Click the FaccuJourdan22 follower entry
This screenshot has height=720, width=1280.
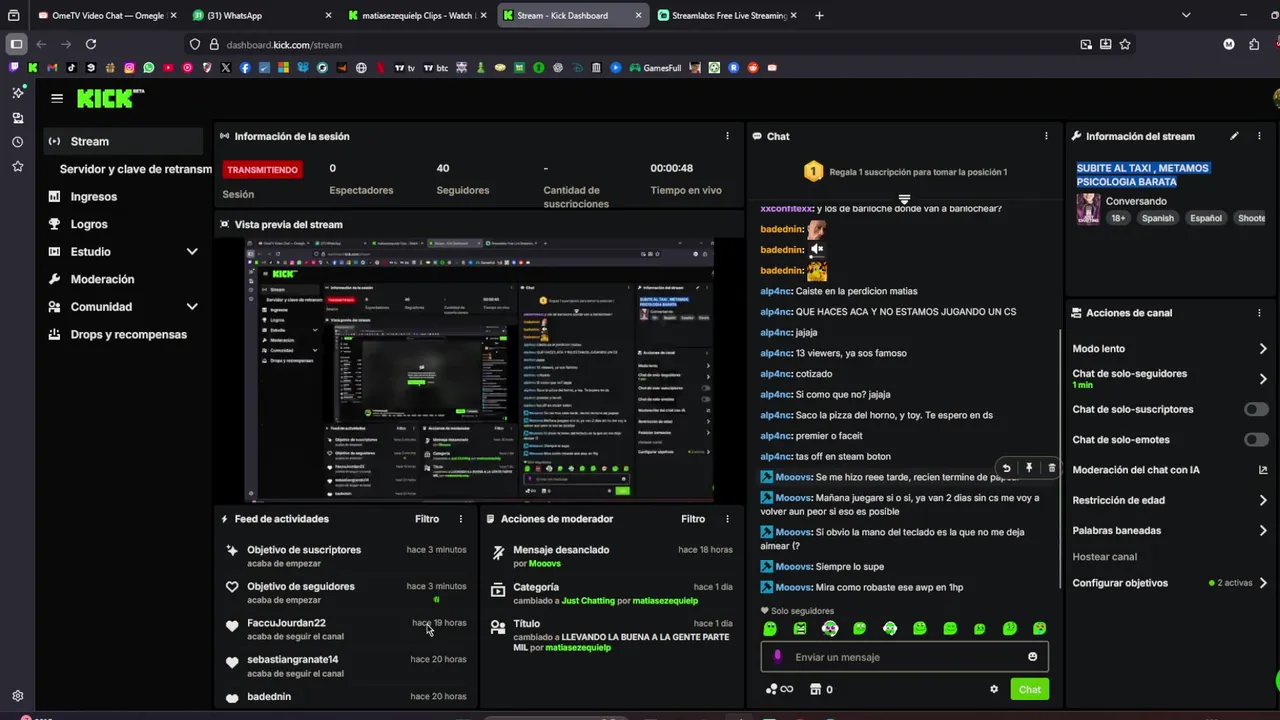coord(346,629)
